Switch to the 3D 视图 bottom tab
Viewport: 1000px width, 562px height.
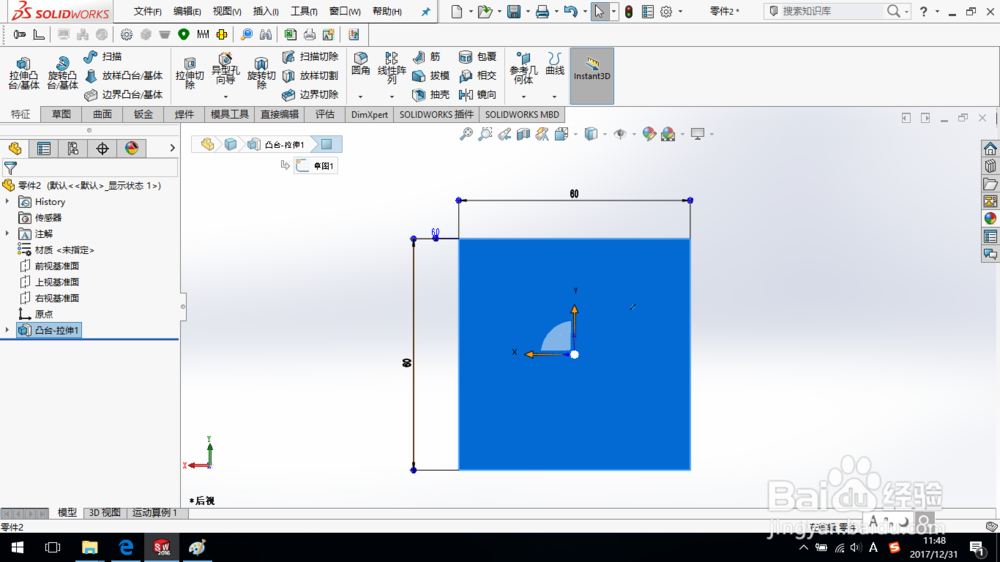coord(105,513)
